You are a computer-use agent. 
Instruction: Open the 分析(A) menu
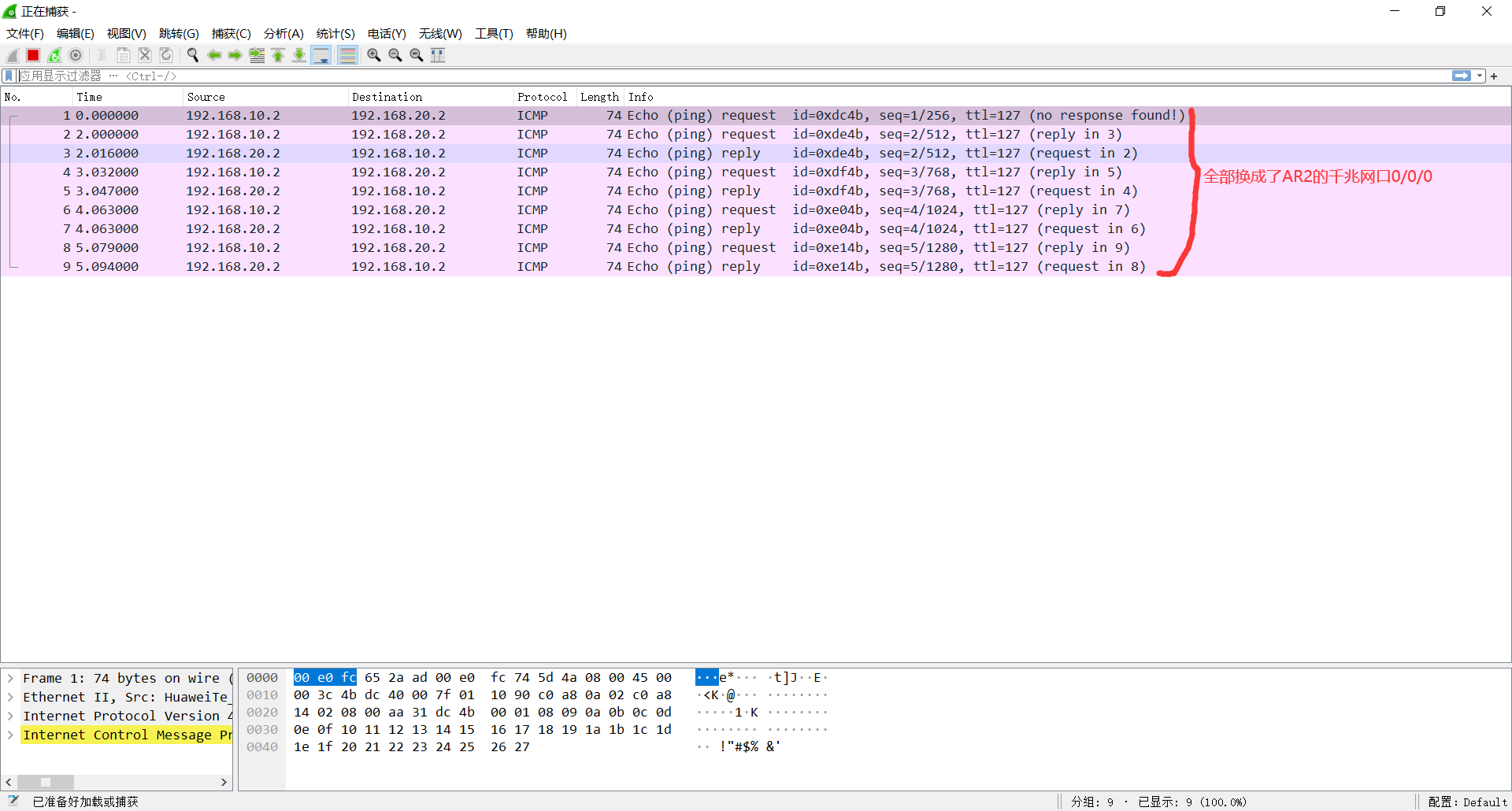click(x=283, y=33)
